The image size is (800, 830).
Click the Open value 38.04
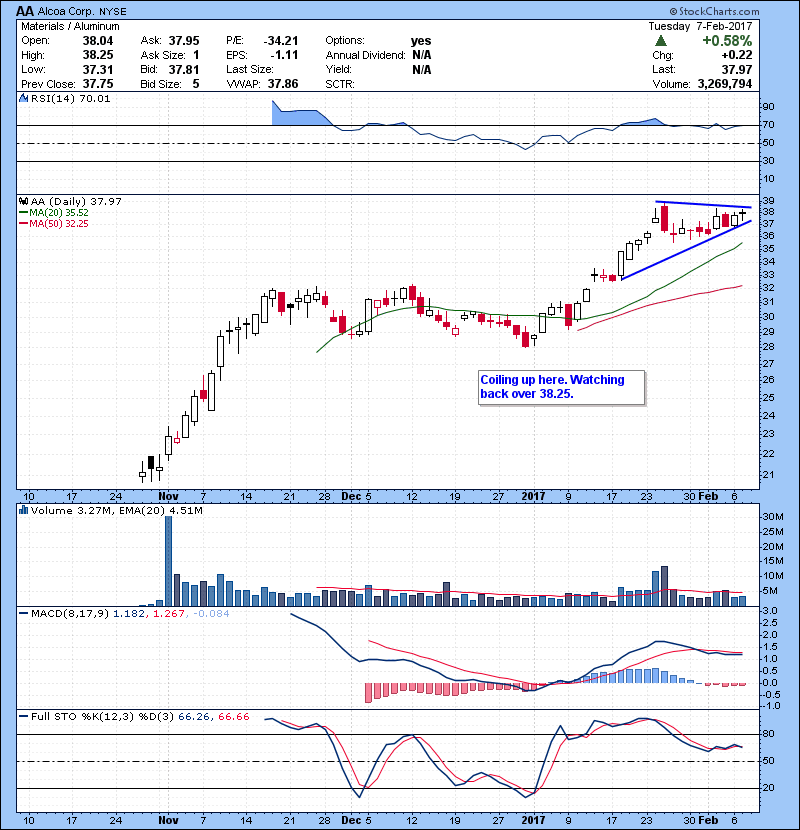(x=98, y=41)
